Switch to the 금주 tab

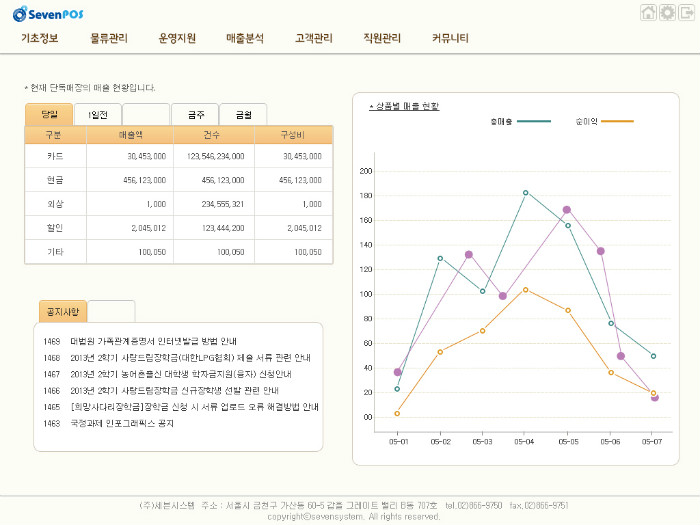(x=195, y=115)
